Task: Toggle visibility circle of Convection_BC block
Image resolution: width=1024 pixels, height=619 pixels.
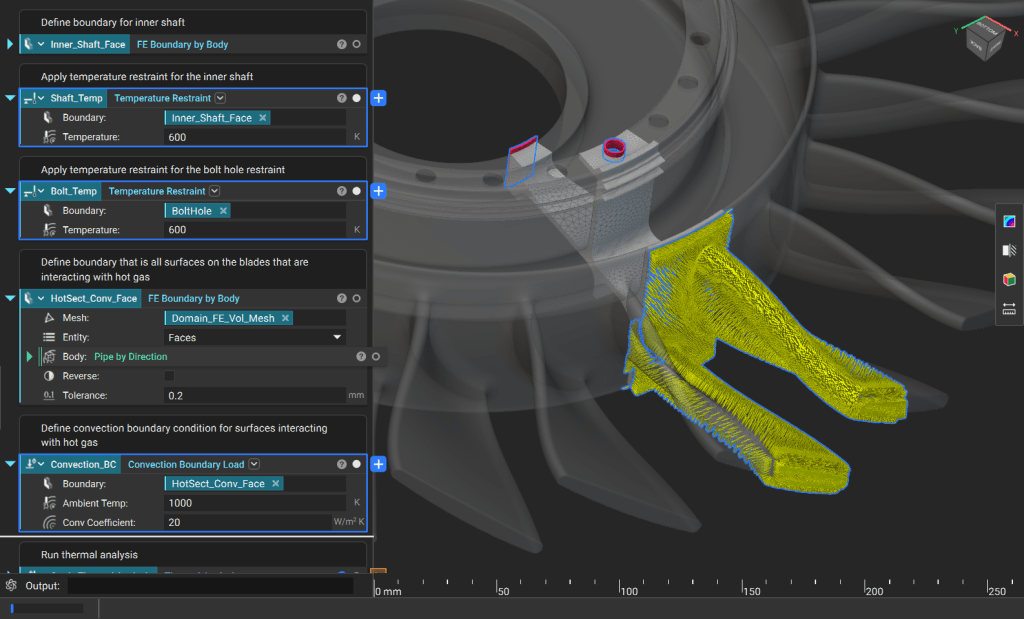Action: click(357, 464)
